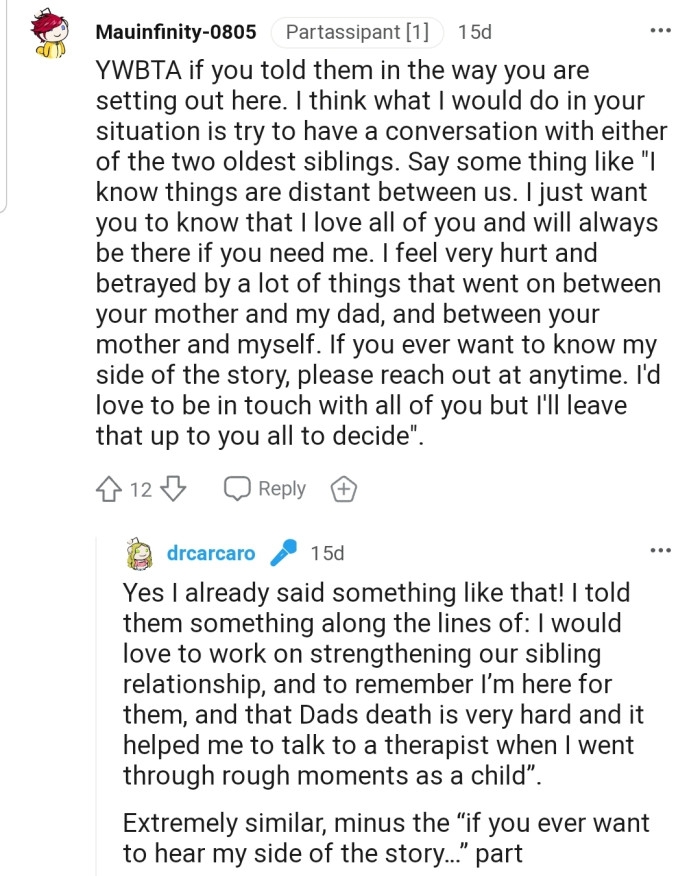Downvote the Mauinfinity-0805 comment
The image size is (700, 876).
click(174, 489)
